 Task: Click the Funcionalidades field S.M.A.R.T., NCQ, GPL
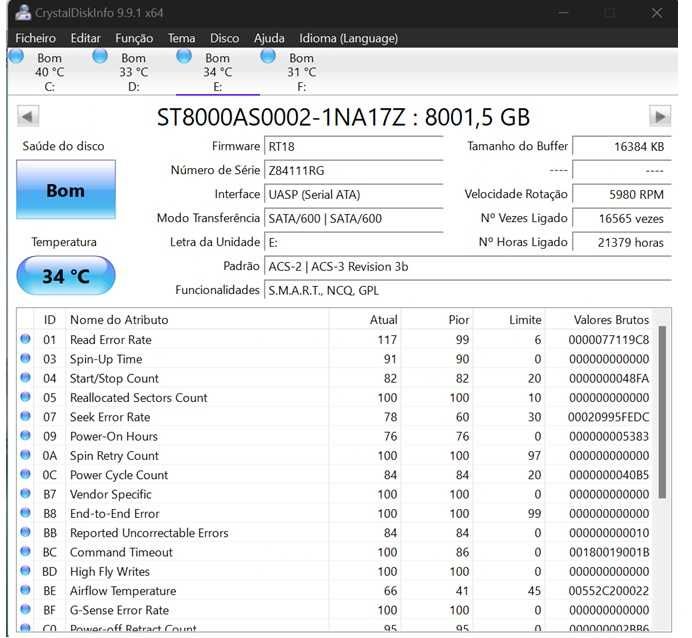coord(468,290)
